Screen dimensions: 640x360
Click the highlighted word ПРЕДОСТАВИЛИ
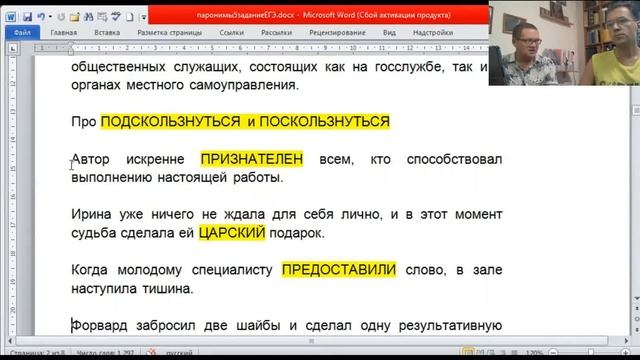tap(339, 270)
